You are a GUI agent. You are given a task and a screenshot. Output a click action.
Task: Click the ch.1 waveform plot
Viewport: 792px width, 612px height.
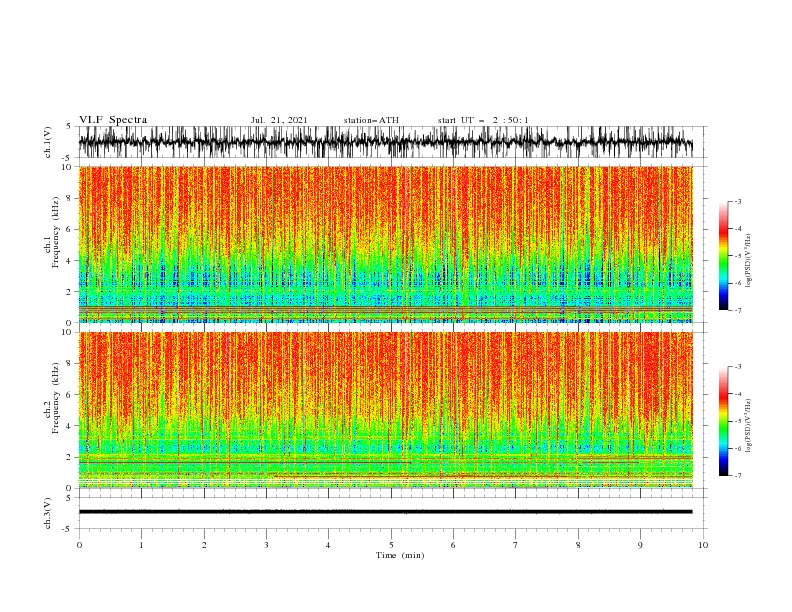click(x=386, y=142)
